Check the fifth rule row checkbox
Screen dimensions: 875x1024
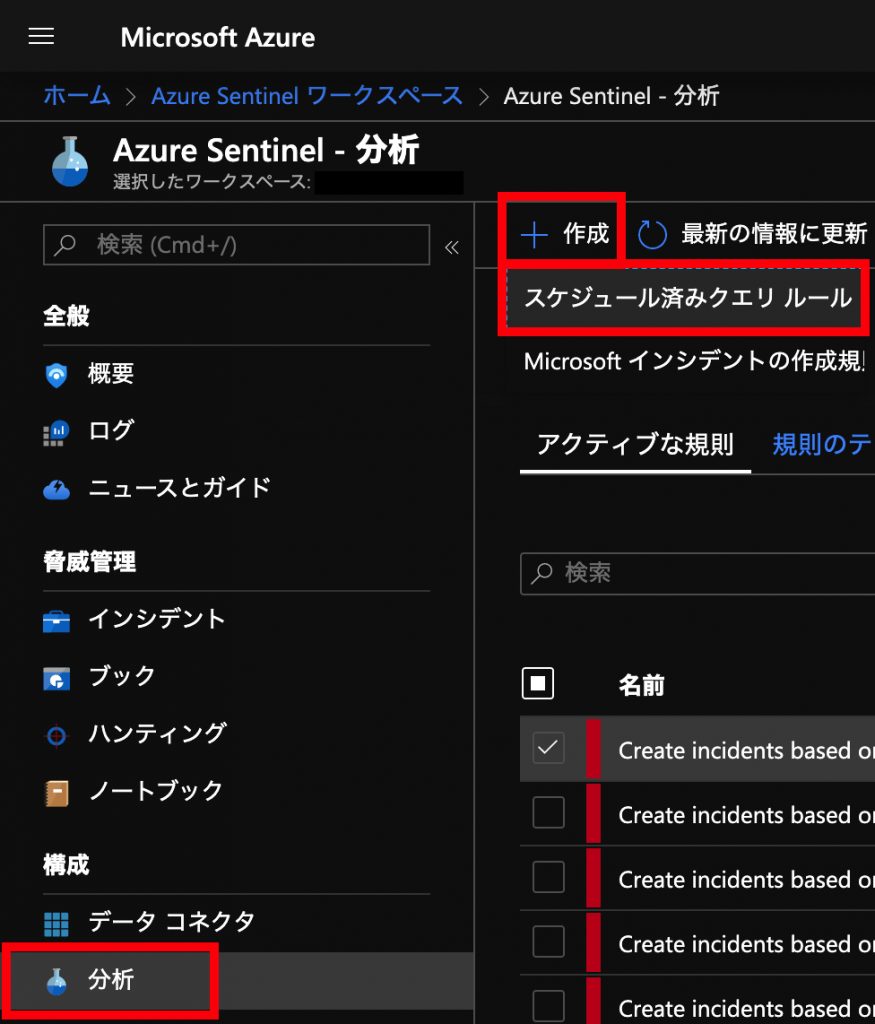pos(549,1006)
